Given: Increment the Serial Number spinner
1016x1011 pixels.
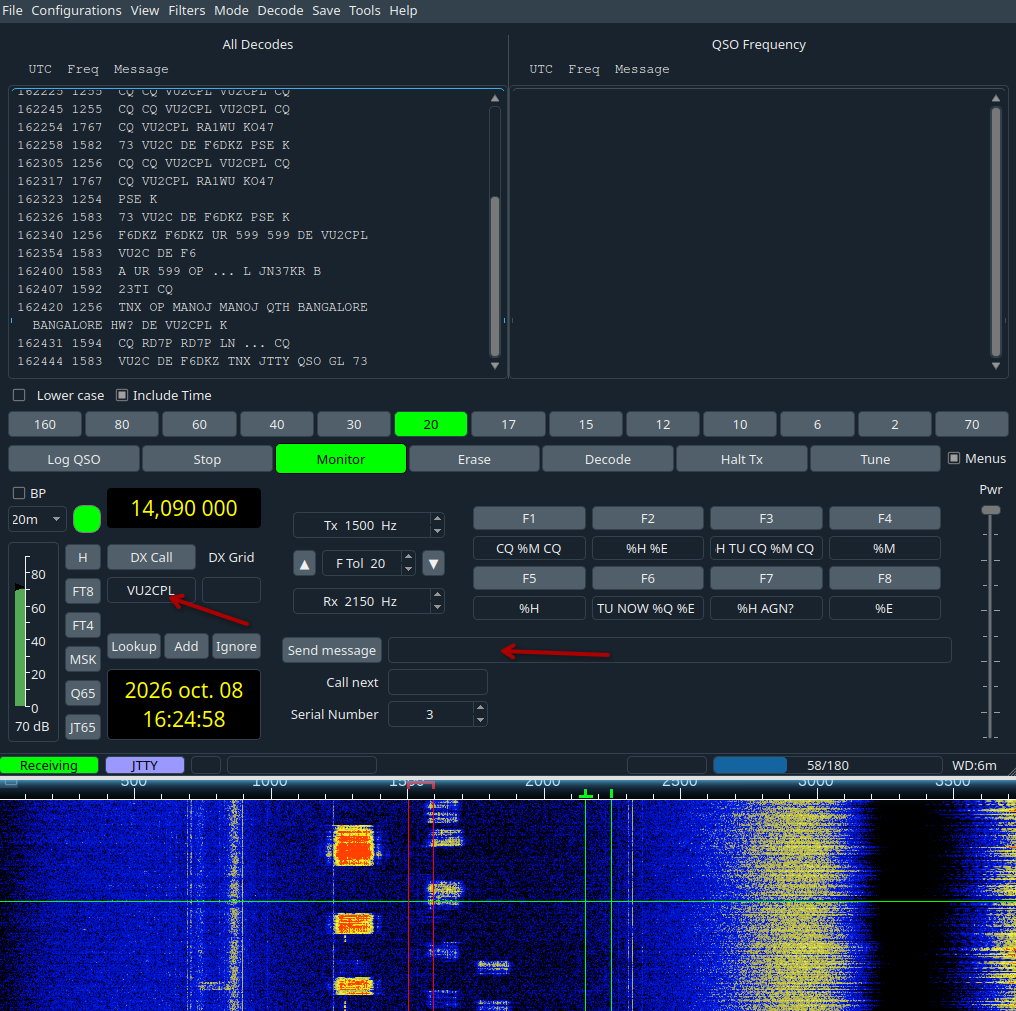Looking at the screenshot, I should click(x=480, y=708).
